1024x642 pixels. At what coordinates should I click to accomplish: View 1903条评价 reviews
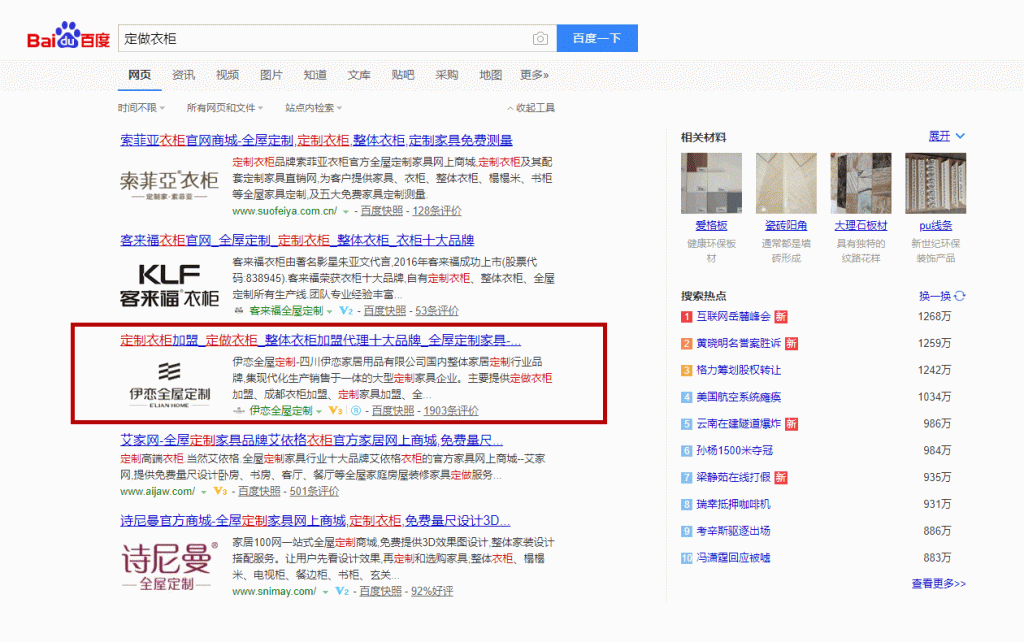(451, 411)
